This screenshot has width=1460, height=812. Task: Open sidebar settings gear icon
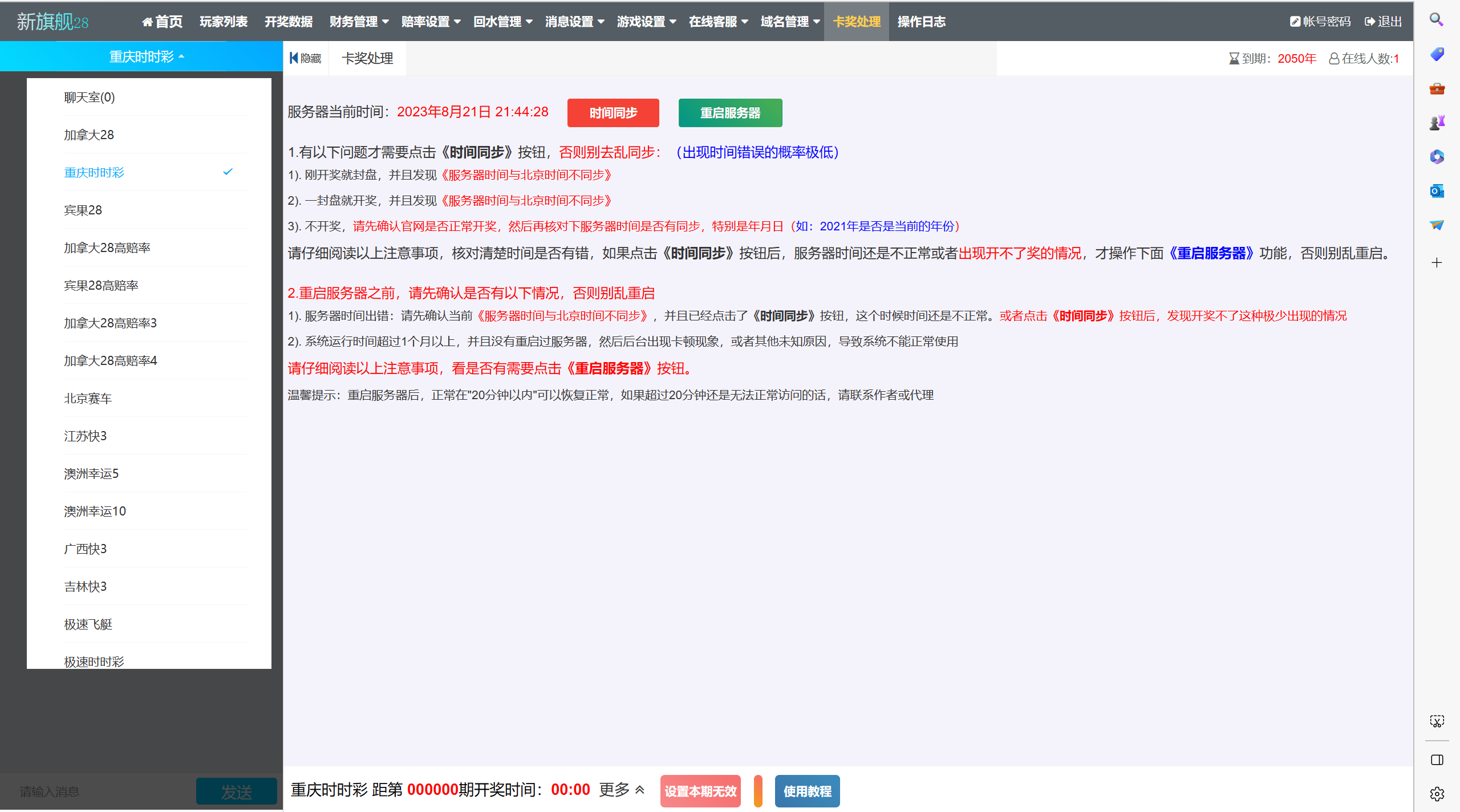tap(1437, 794)
